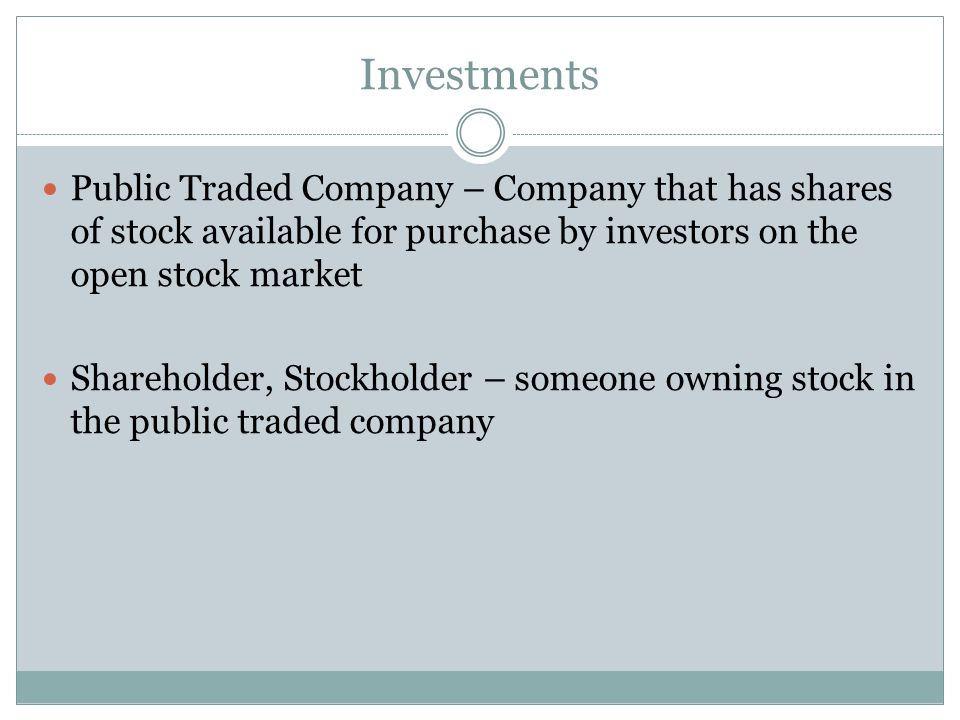The image size is (960, 720).
Task: Click the dashed divider line left of the circle
Action: click(233, 134)
